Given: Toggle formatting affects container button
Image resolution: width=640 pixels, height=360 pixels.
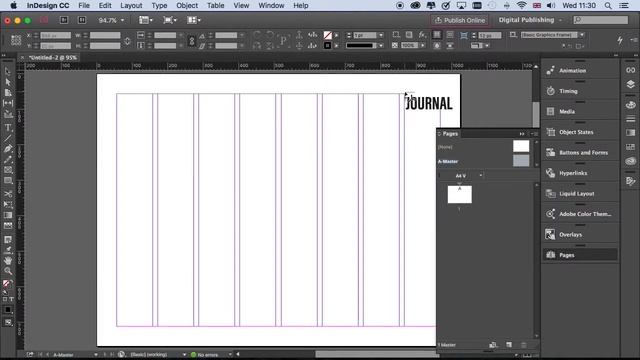Looking at the screenshot, I should point(5,299).
